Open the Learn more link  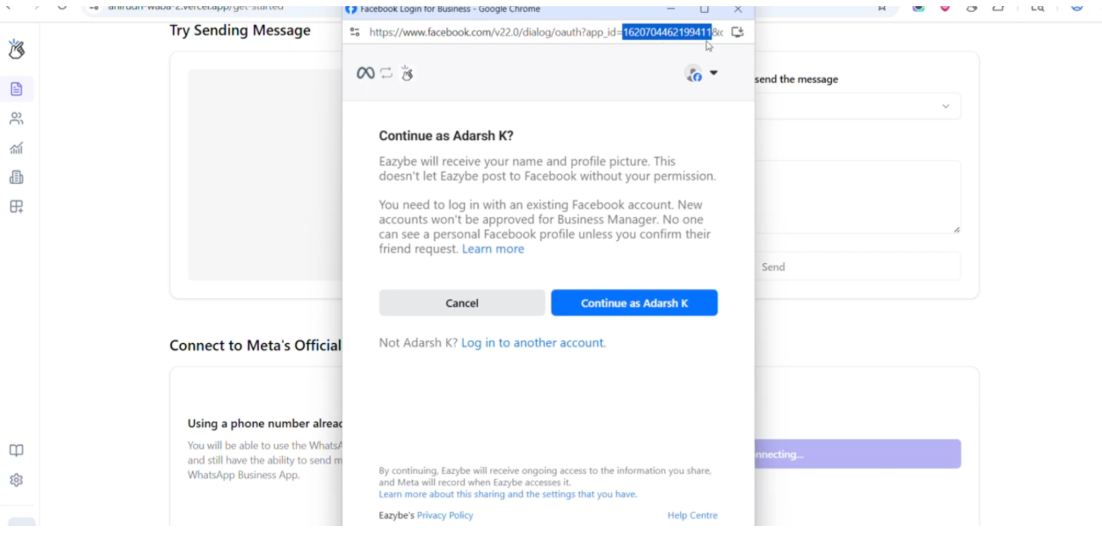click(493, 249)
